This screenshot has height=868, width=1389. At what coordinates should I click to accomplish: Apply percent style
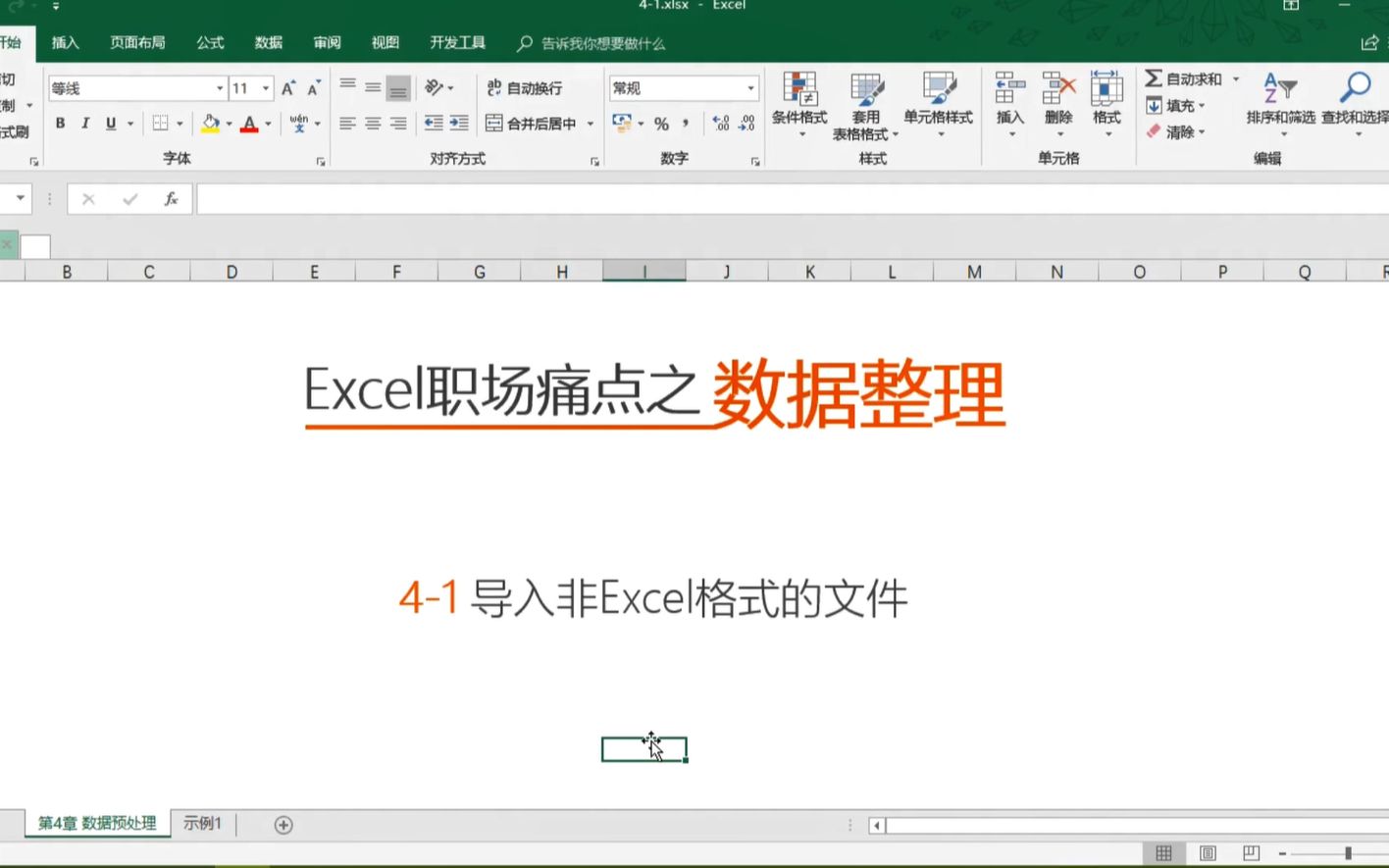[x=661, y=124]
